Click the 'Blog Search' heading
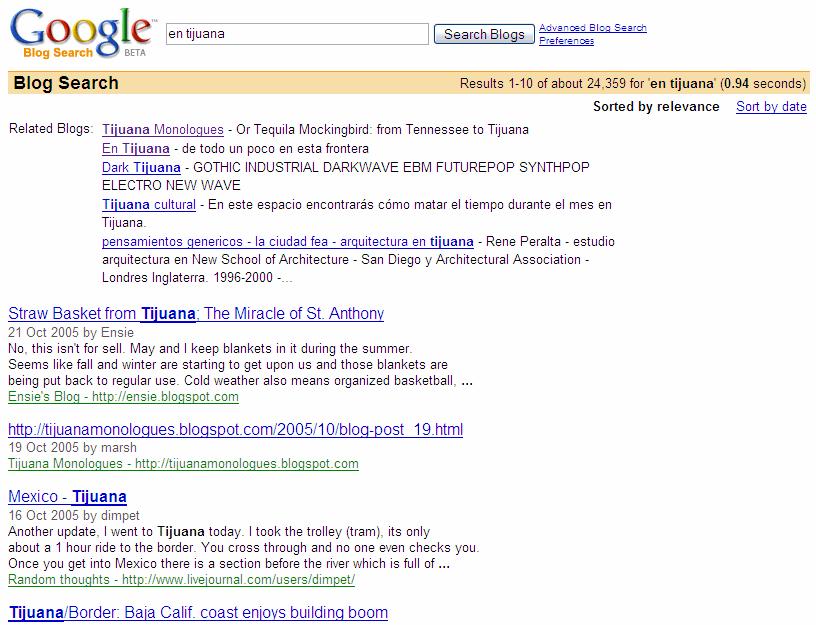 coord(66,83)
